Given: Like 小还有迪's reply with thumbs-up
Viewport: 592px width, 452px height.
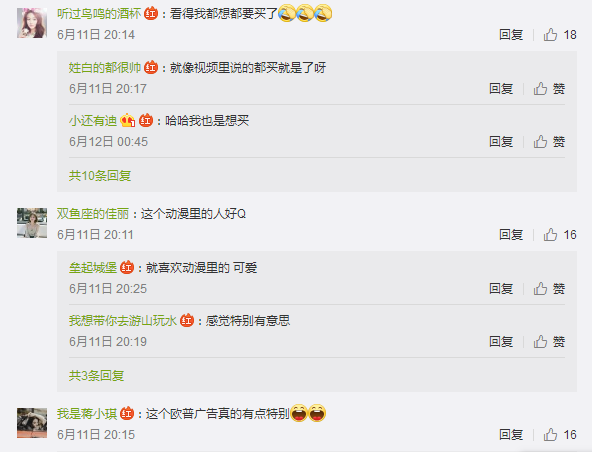Looking at the screenshot, I should click(549, 142).
